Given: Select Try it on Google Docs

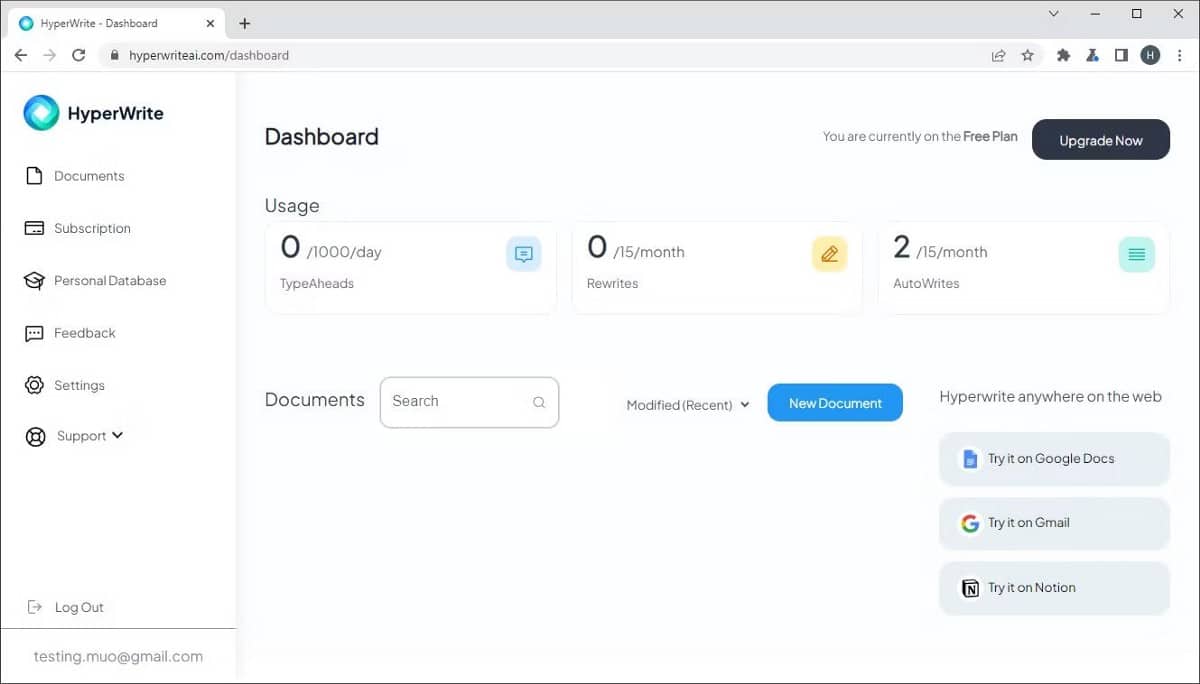Looking at the screenshot, I should tap(1054, 459).
